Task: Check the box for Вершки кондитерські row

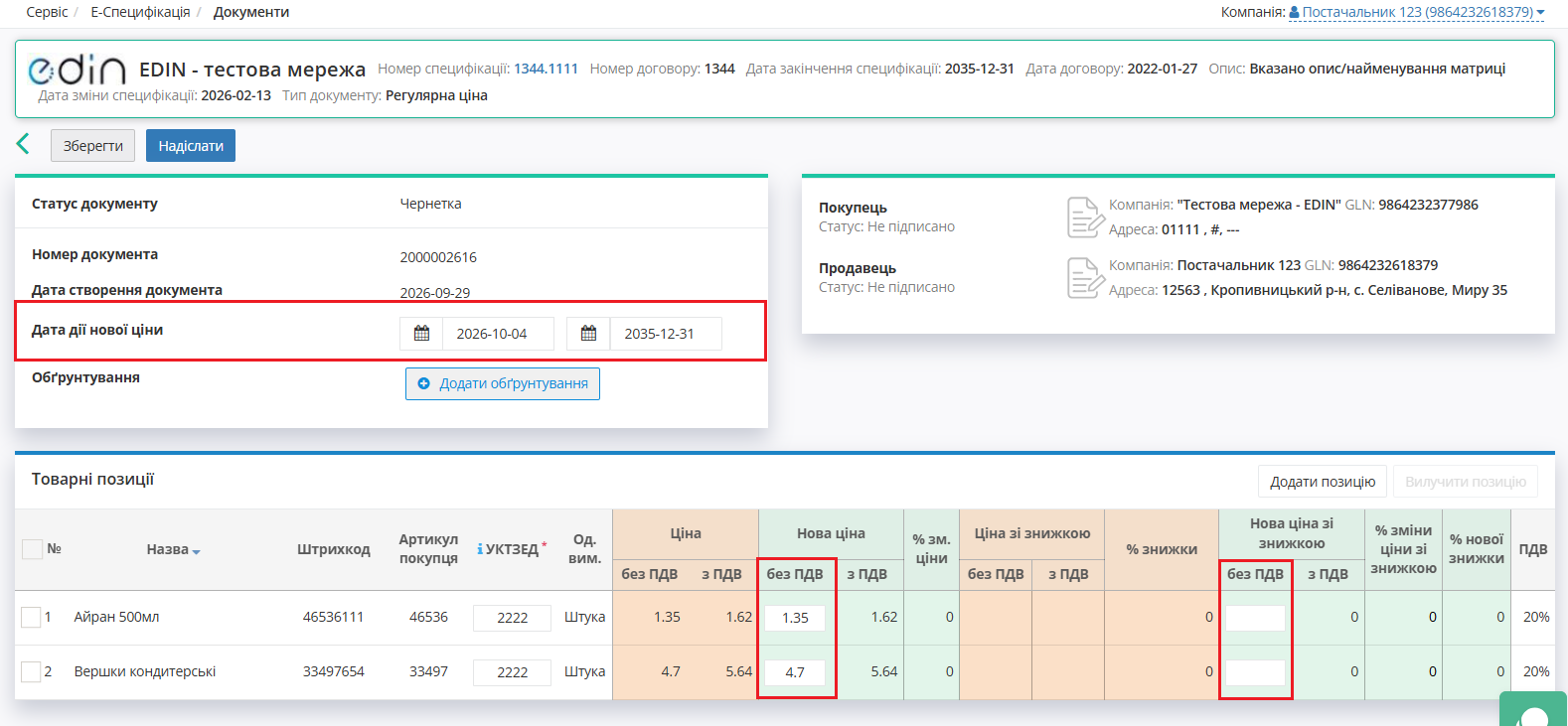Action: pos(31,671)
